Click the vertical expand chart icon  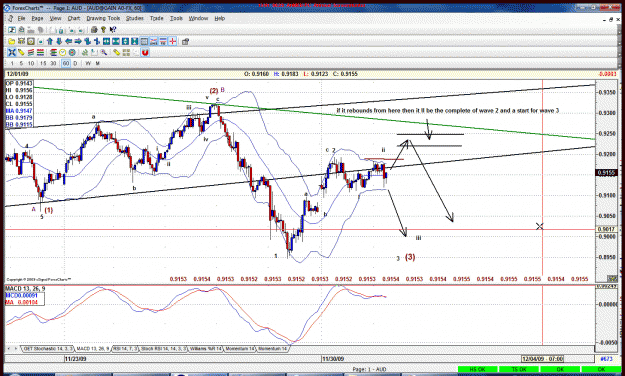coord(125,41)
